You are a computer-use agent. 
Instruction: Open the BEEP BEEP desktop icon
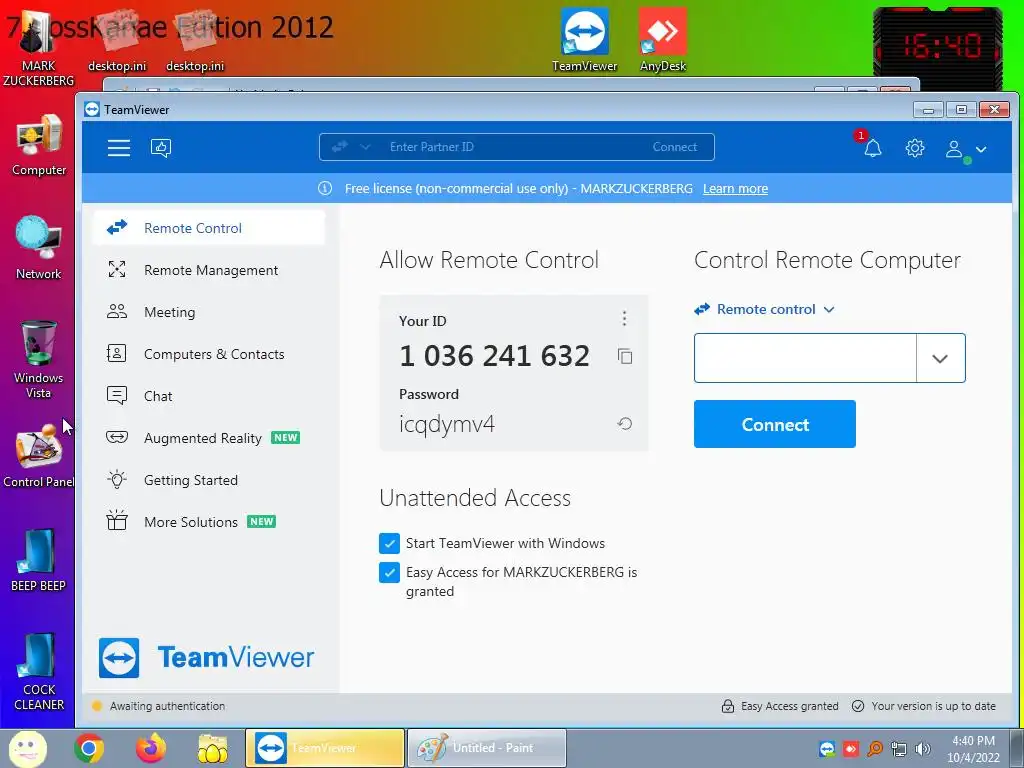(x=39, y=560)
